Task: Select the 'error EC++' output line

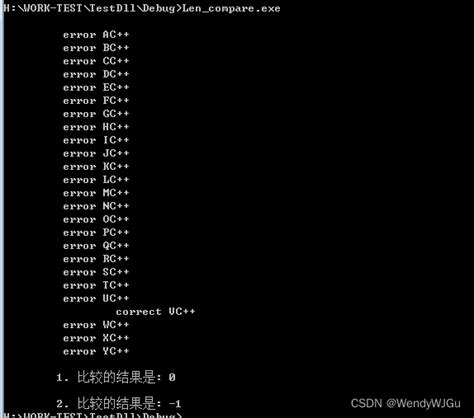Action: pos(96,88)
